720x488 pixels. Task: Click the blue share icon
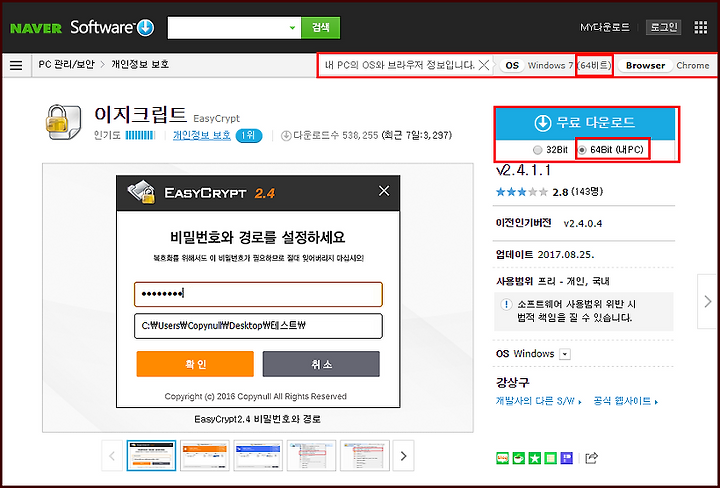tap(567, 458)
